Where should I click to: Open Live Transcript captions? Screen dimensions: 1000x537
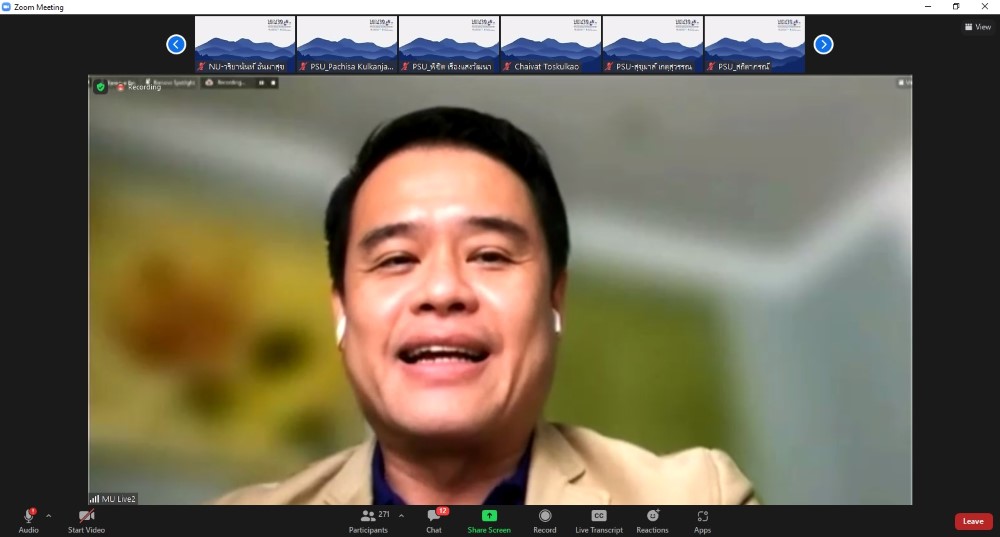(x=598, y=516)
